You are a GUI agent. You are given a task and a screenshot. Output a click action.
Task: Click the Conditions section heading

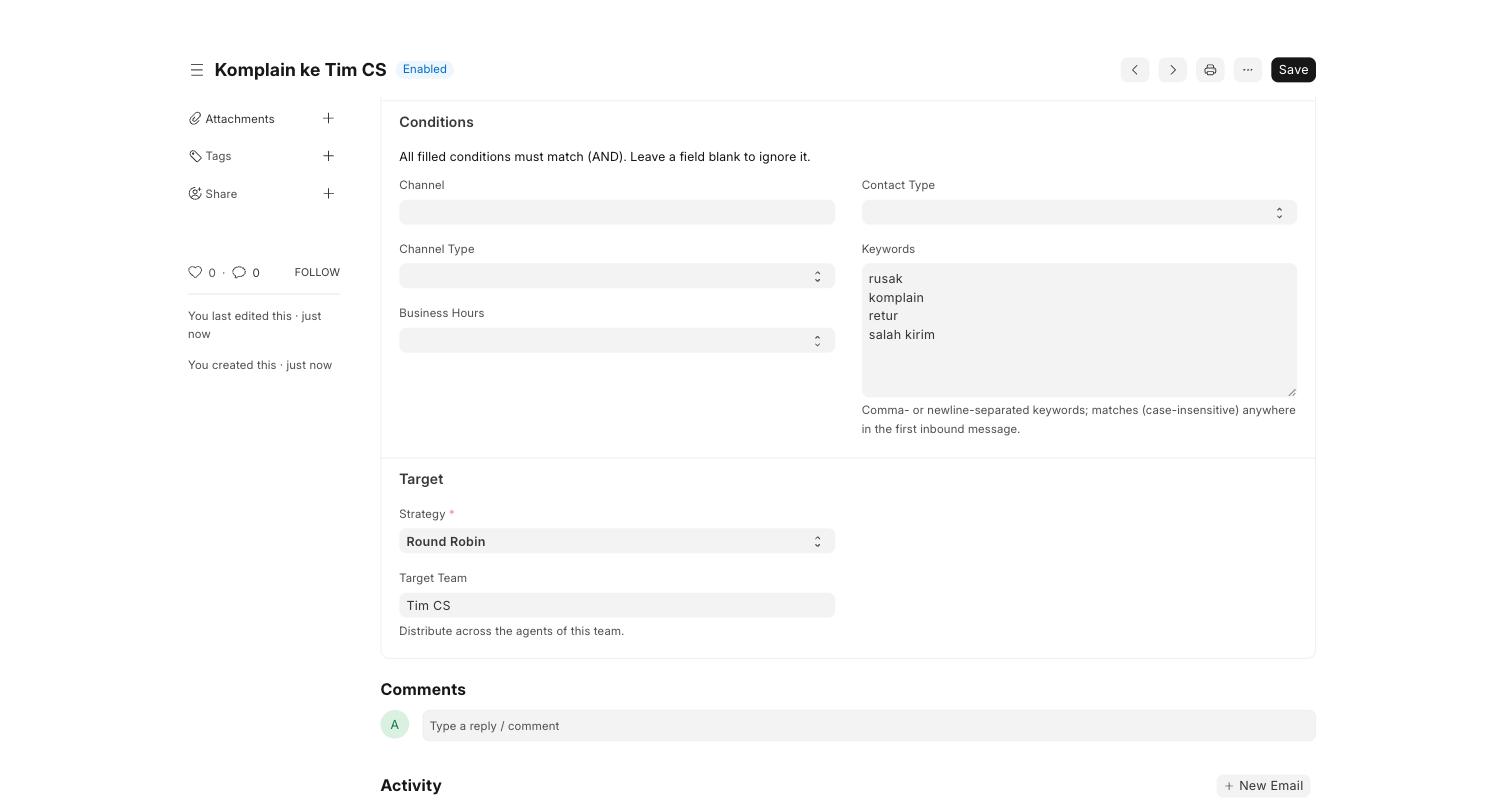436,122
